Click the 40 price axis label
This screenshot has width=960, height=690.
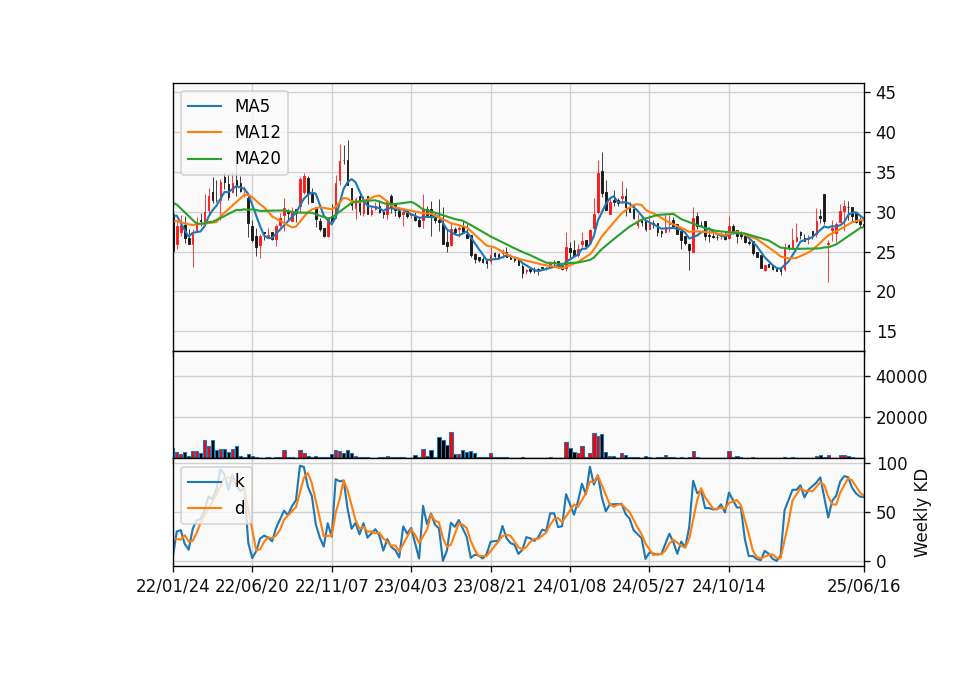coord(885,133)
